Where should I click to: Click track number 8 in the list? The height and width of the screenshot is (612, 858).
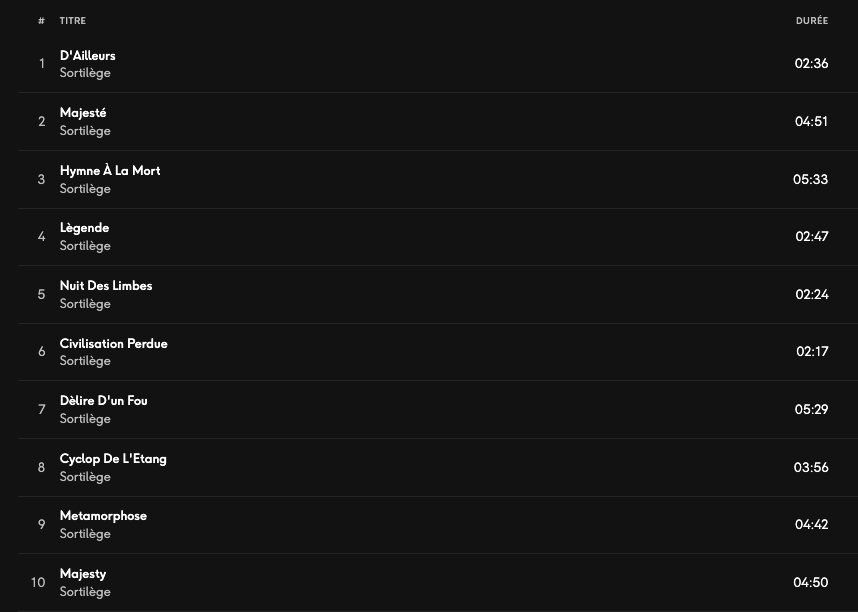[x=41, y=468]
